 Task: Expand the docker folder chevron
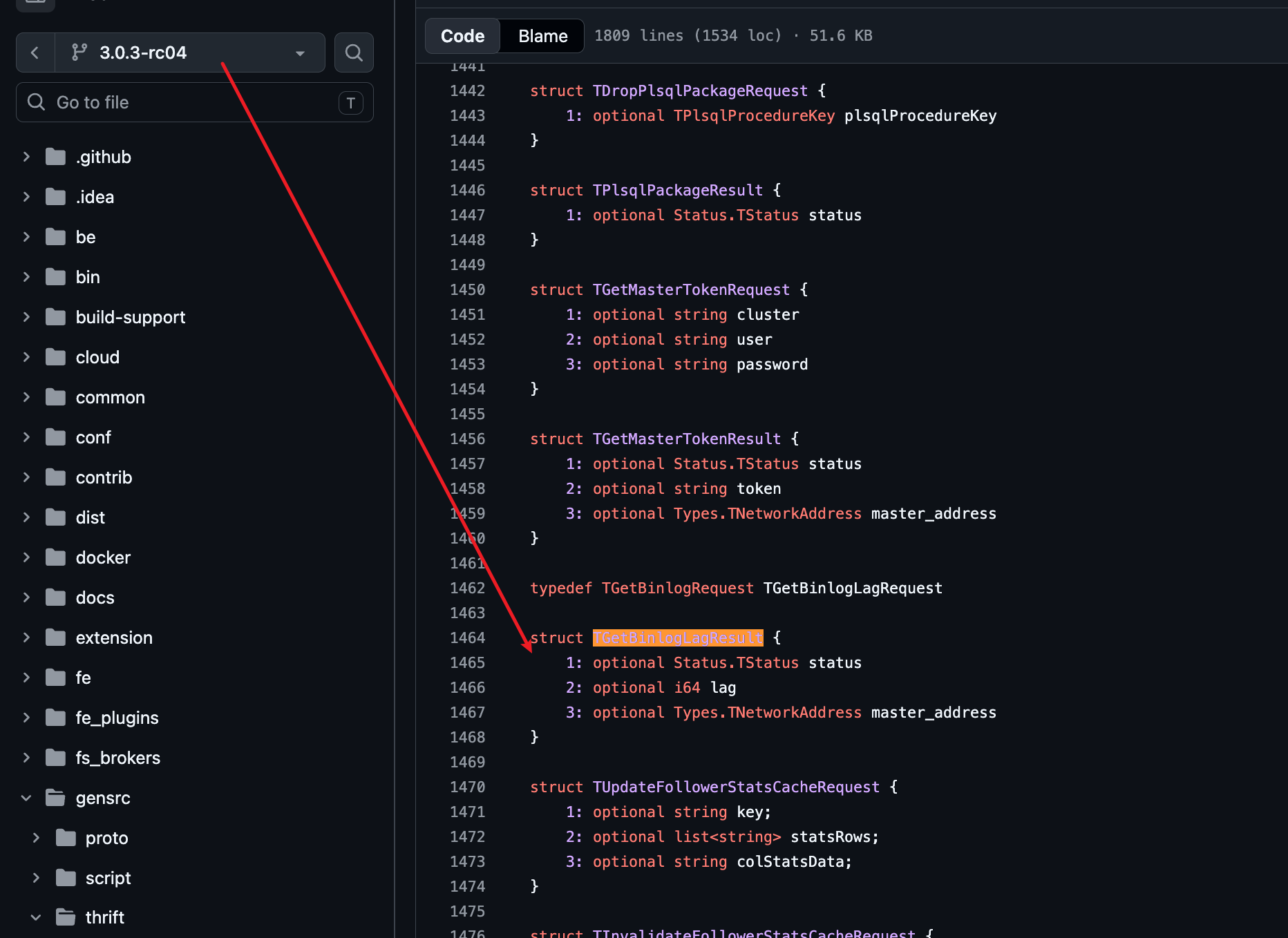[x=26, y=557]
